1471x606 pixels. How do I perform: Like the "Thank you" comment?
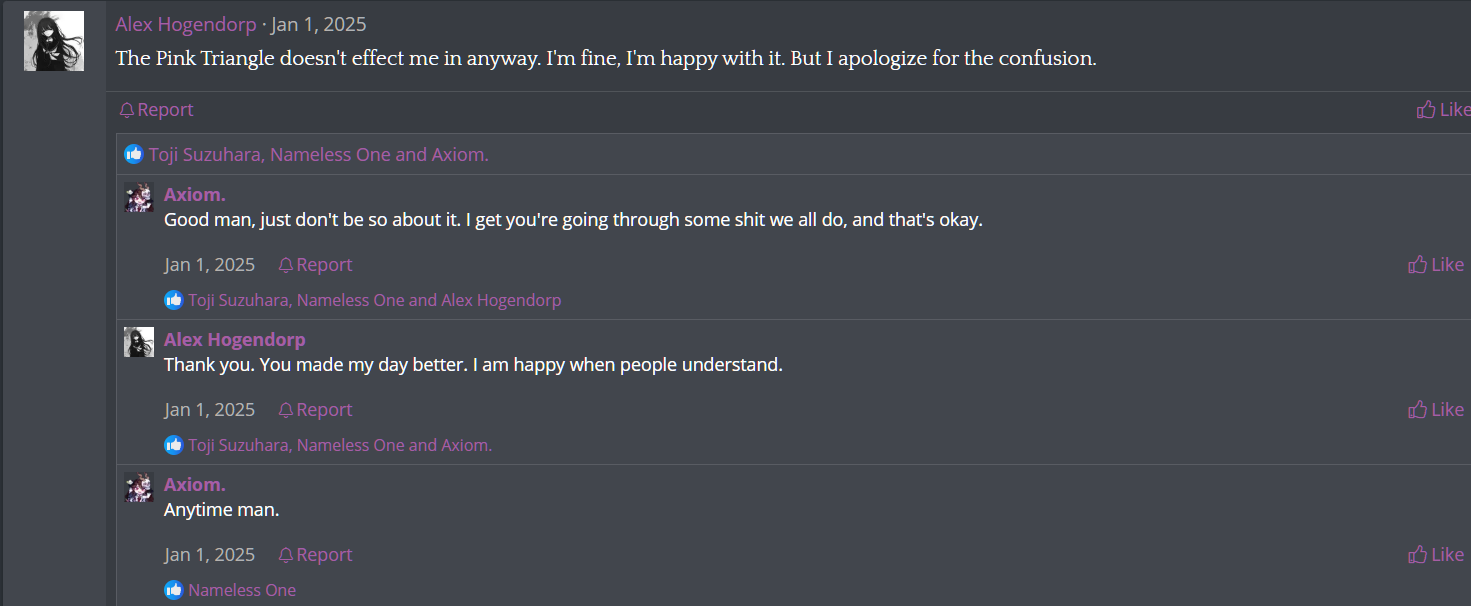pyautogui.click(x=1436, y=410)
